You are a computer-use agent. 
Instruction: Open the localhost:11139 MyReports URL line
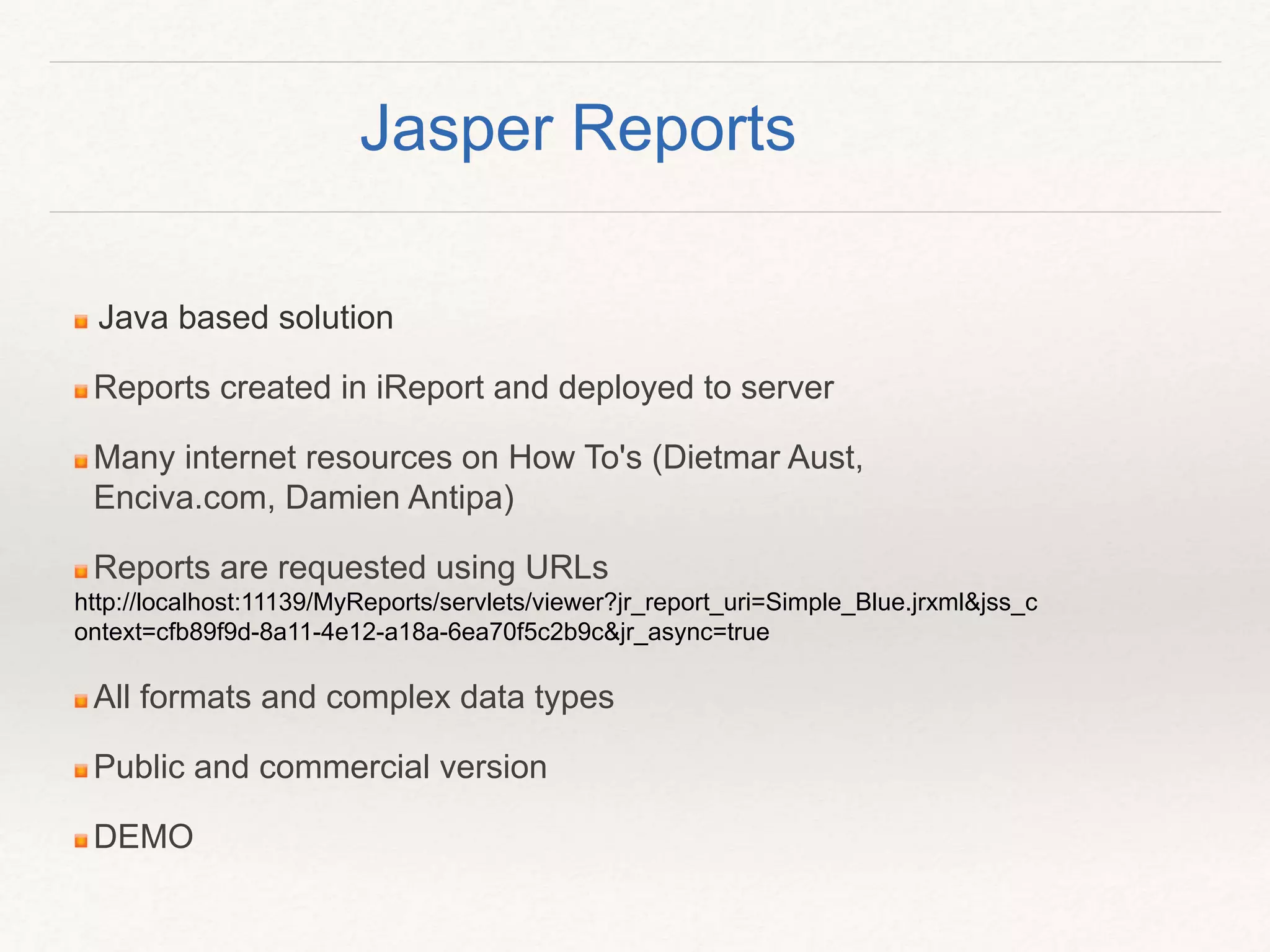point(556,602)
